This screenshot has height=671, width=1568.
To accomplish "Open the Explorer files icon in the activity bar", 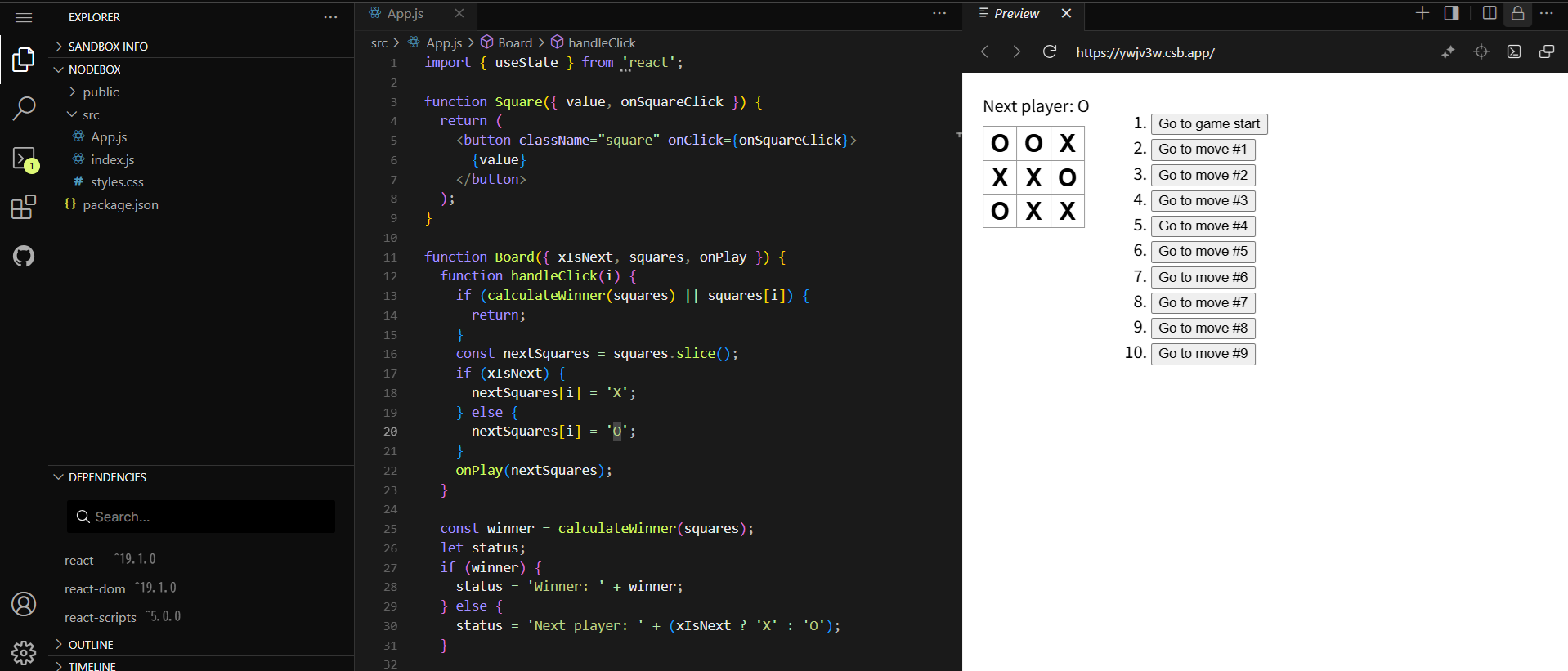I will [x=24, y=59].
